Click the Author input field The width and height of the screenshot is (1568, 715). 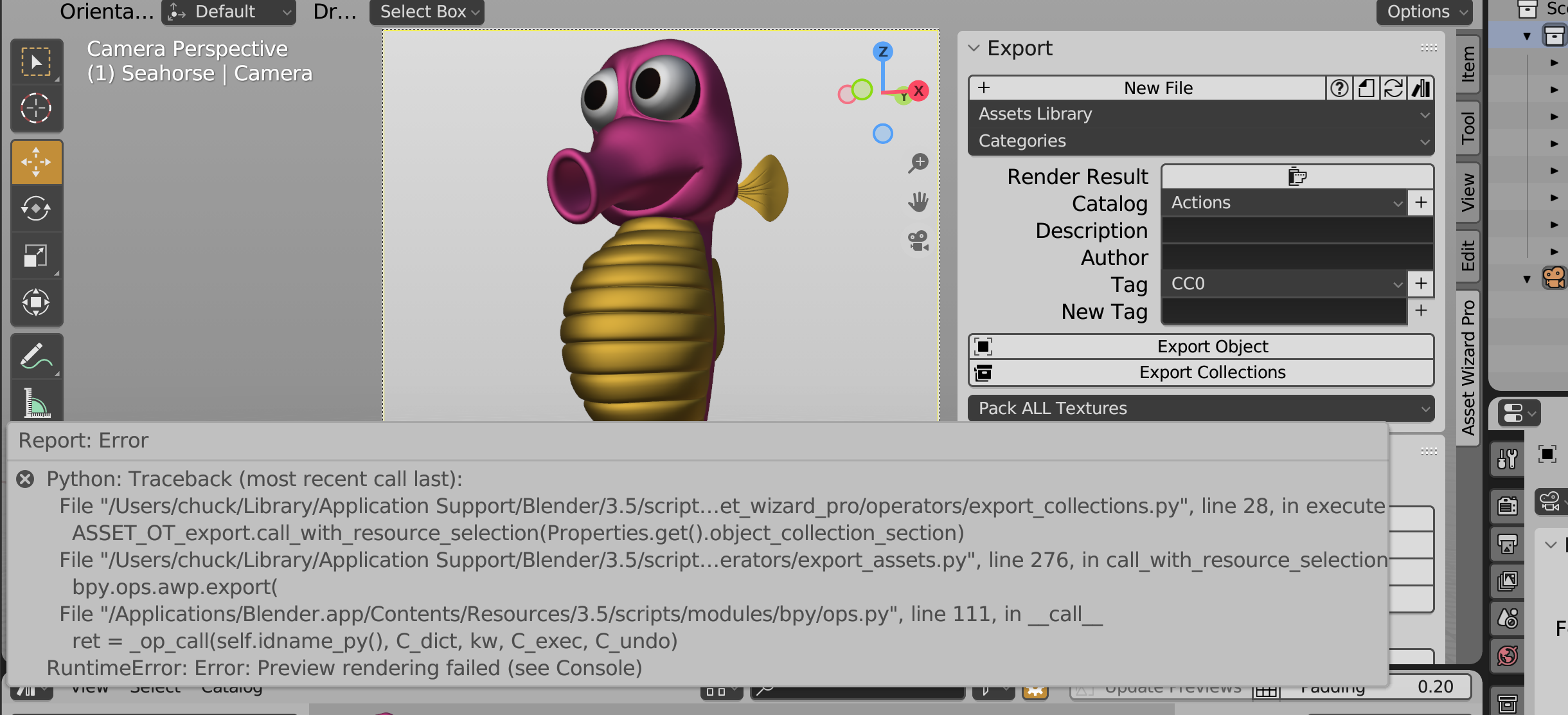pos(1297,257)
